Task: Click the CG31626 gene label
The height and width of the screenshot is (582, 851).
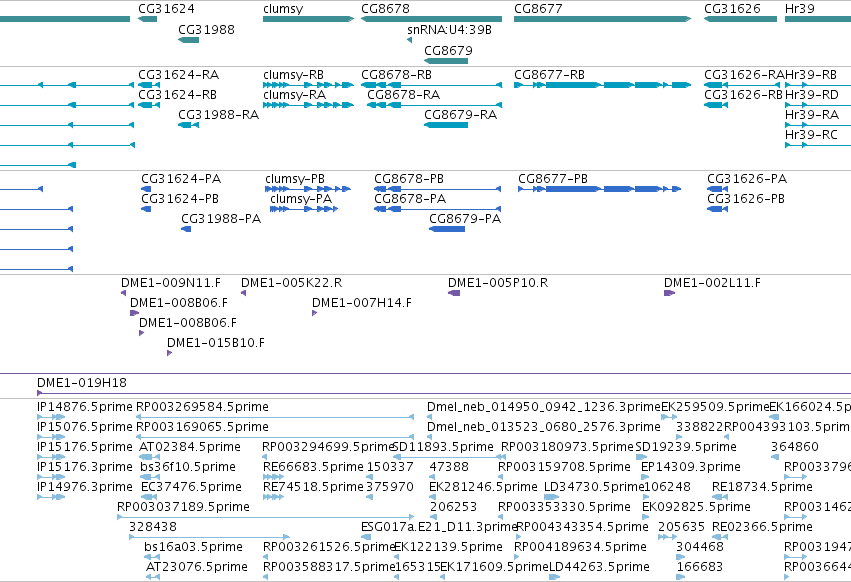Action: (732, 9)
